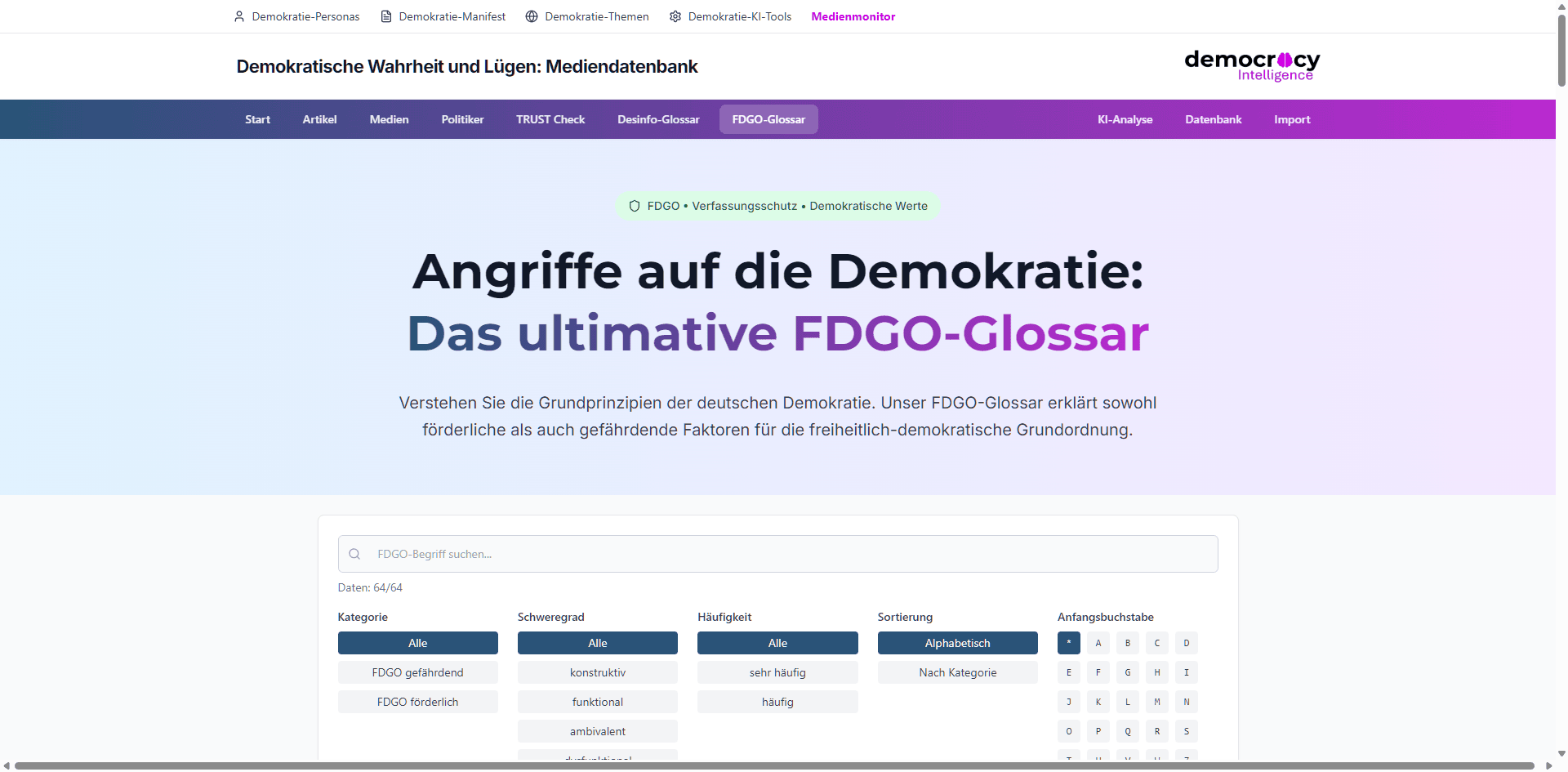The width and height of the screenshot is (1568, 772).
Task: Open the Politiker tab
Action: click(x=462, y=119)
